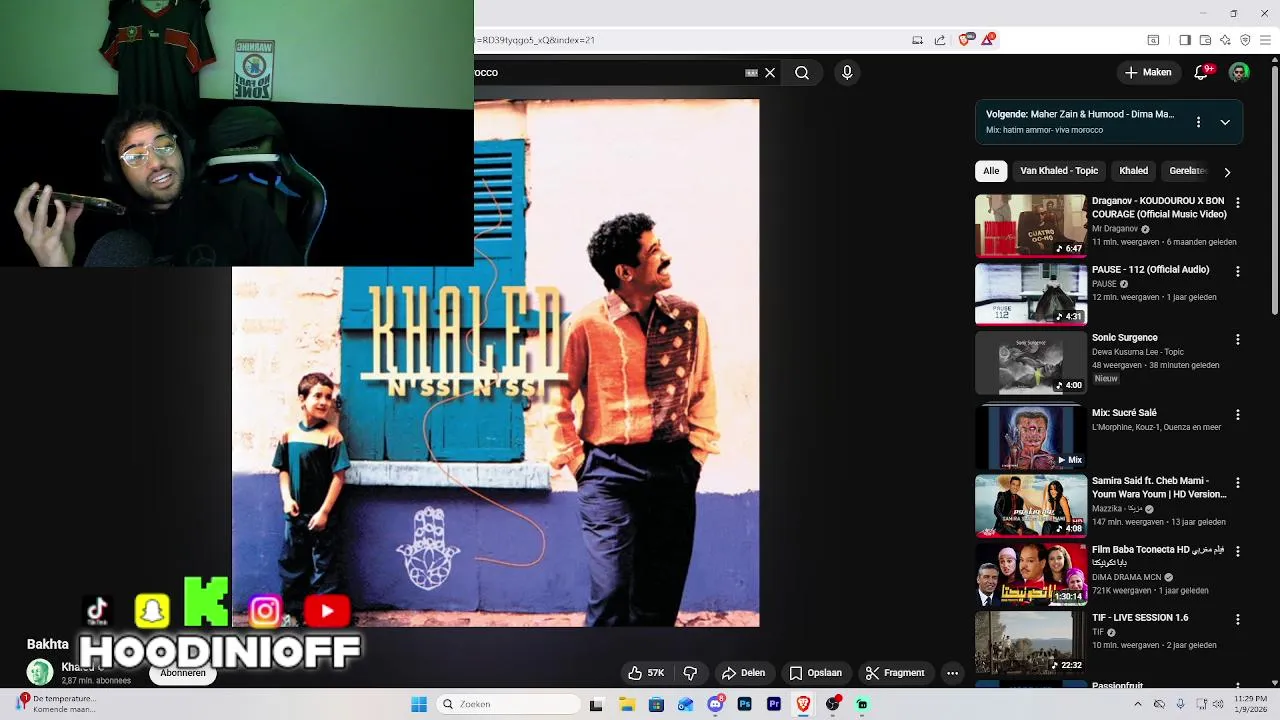The height and width of the screenshot is (720, 1280).
Task: Open the Brave Wallet icon
Action: click(x=1205, y=40)
